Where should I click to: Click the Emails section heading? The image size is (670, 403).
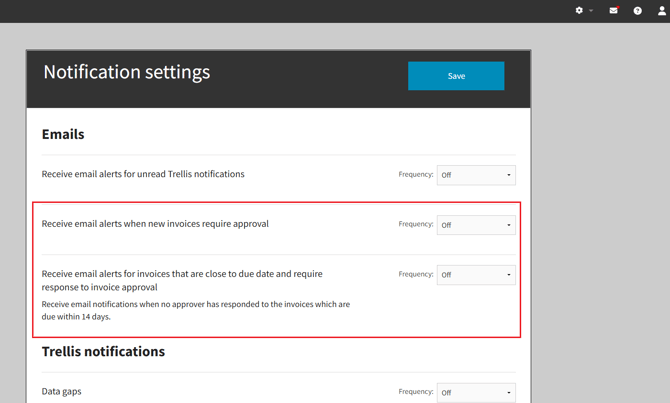[x=63, y=134]
